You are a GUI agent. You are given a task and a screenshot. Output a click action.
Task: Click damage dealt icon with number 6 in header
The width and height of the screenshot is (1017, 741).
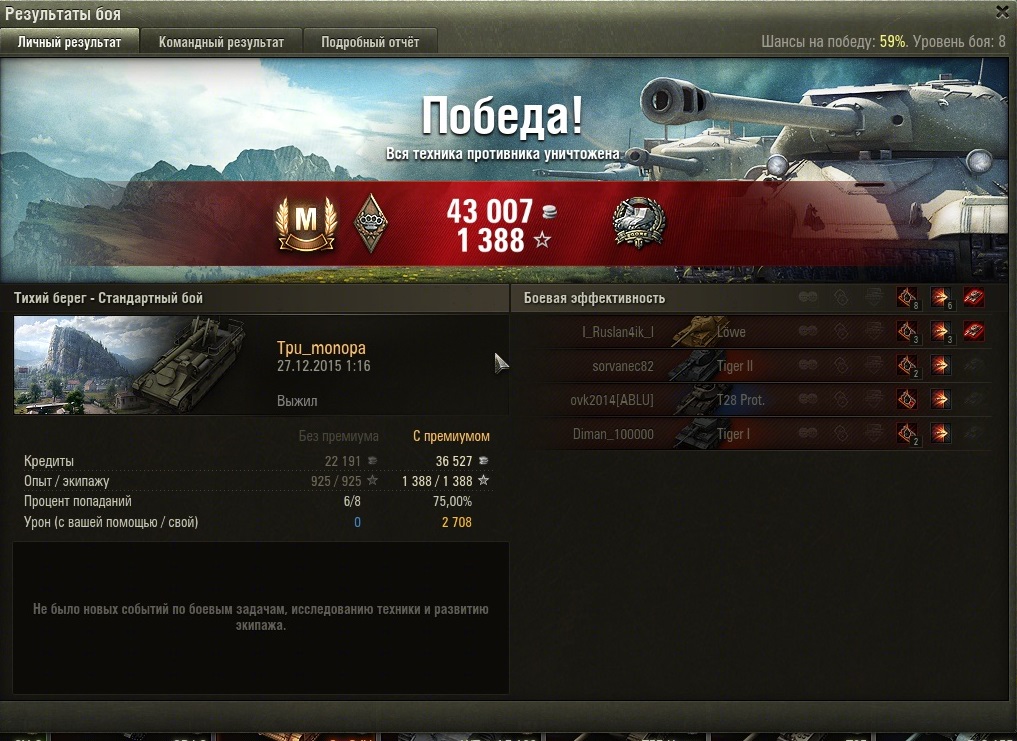pyautogui.click(x=940, y=298)
